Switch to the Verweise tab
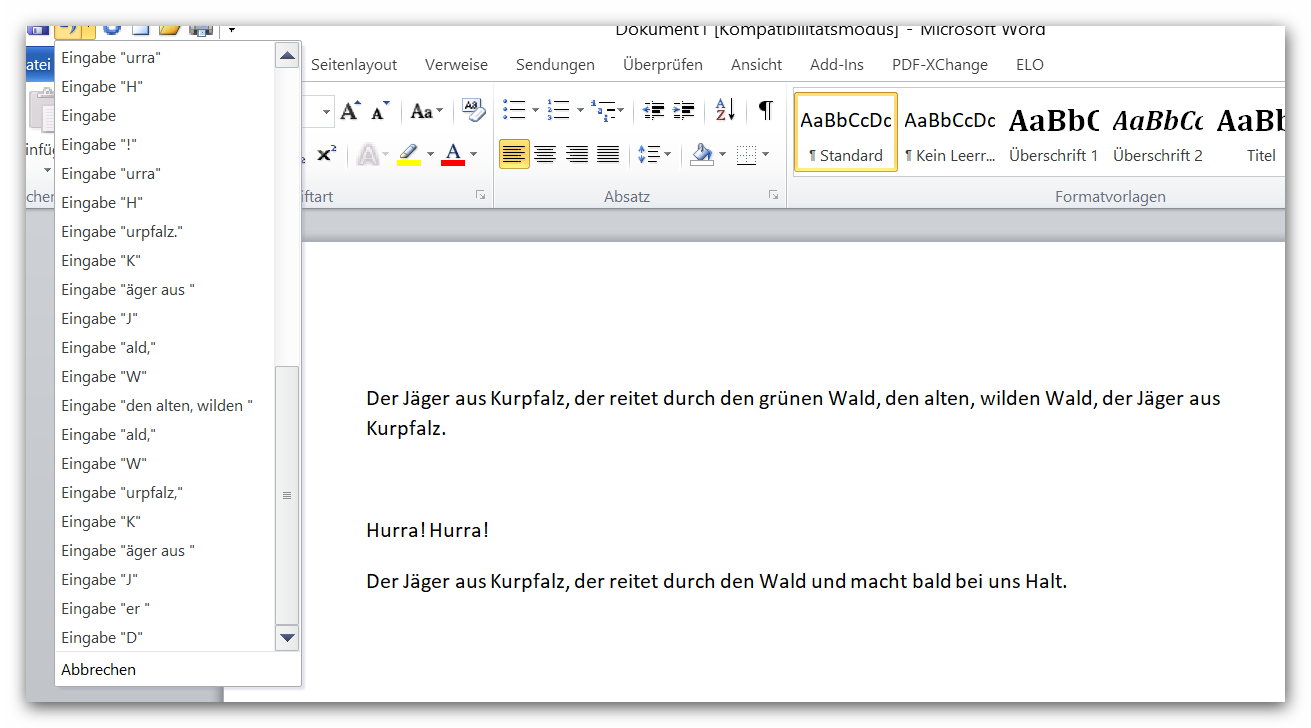Viewport: 1311px width, 728px height. [456, 64]
